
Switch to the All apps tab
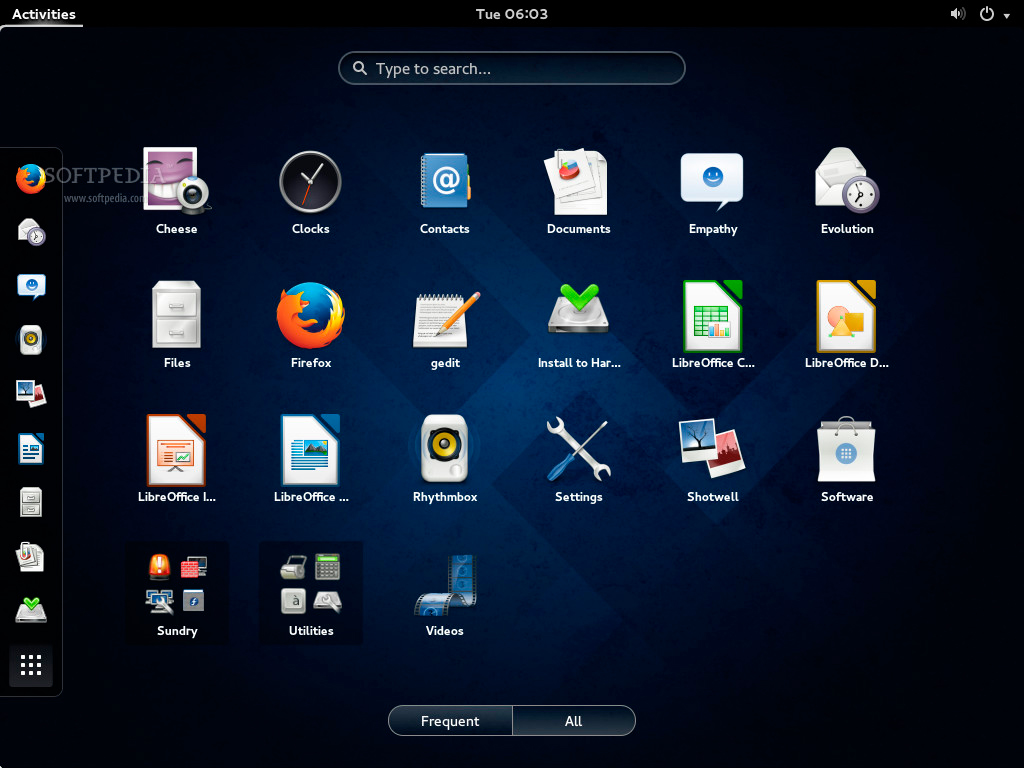pos(573,721)
